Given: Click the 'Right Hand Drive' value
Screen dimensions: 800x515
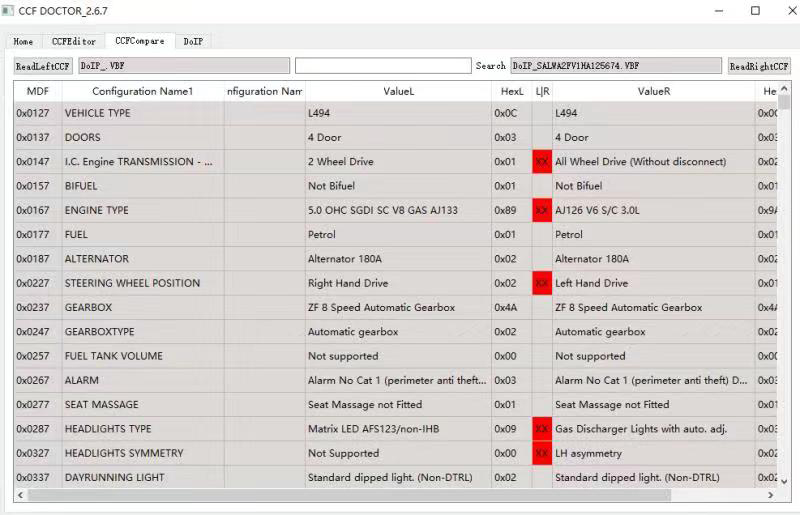Looking at the screenshot, I should click(x=348, y=283).
